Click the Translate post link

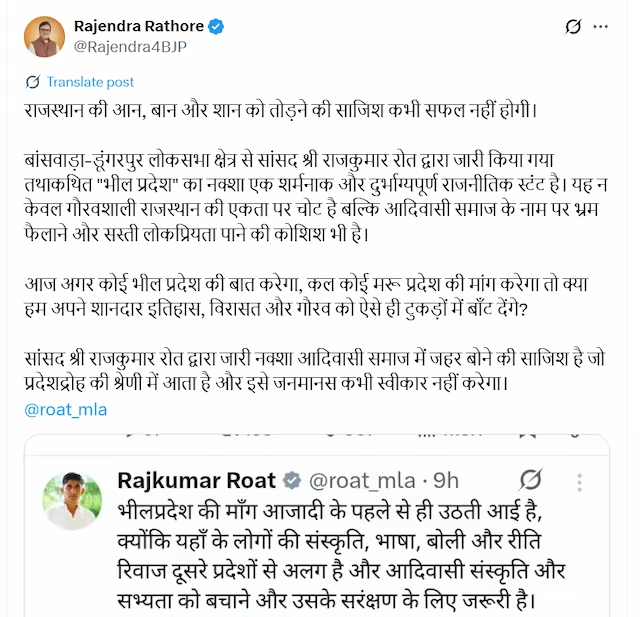tap(90, 82)
